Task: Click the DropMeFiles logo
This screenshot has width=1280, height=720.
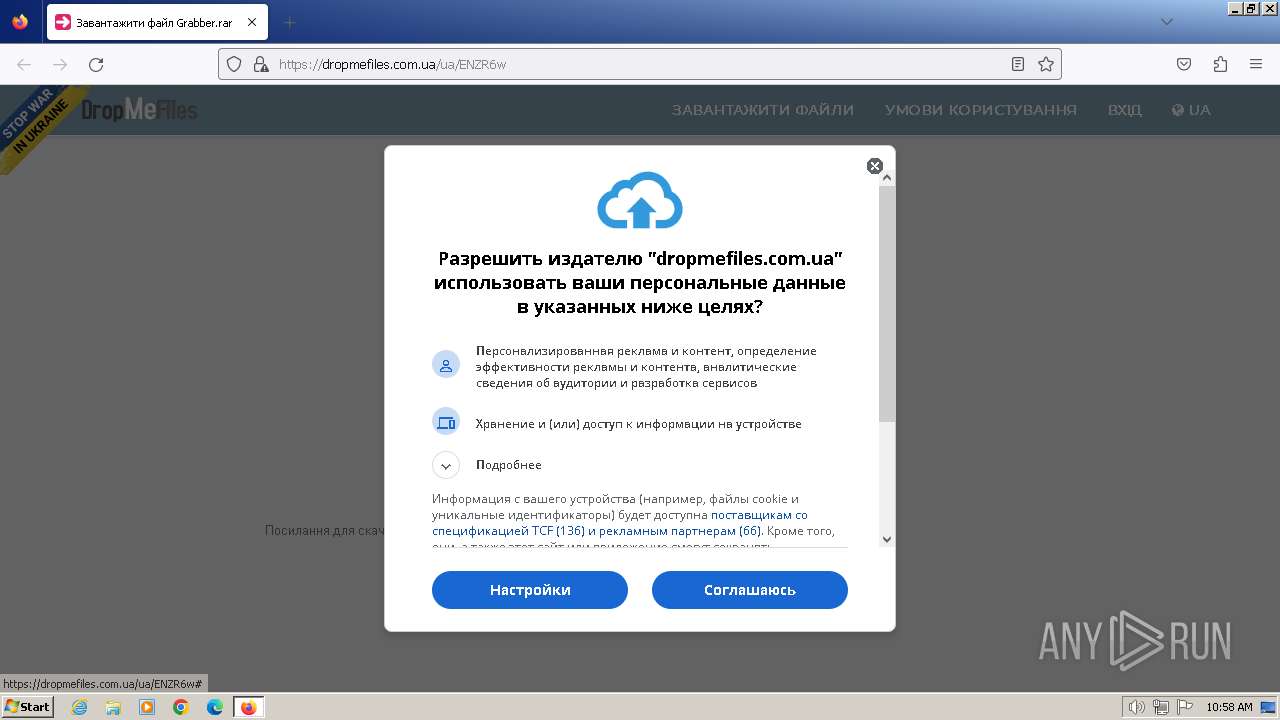Action: 139,110
